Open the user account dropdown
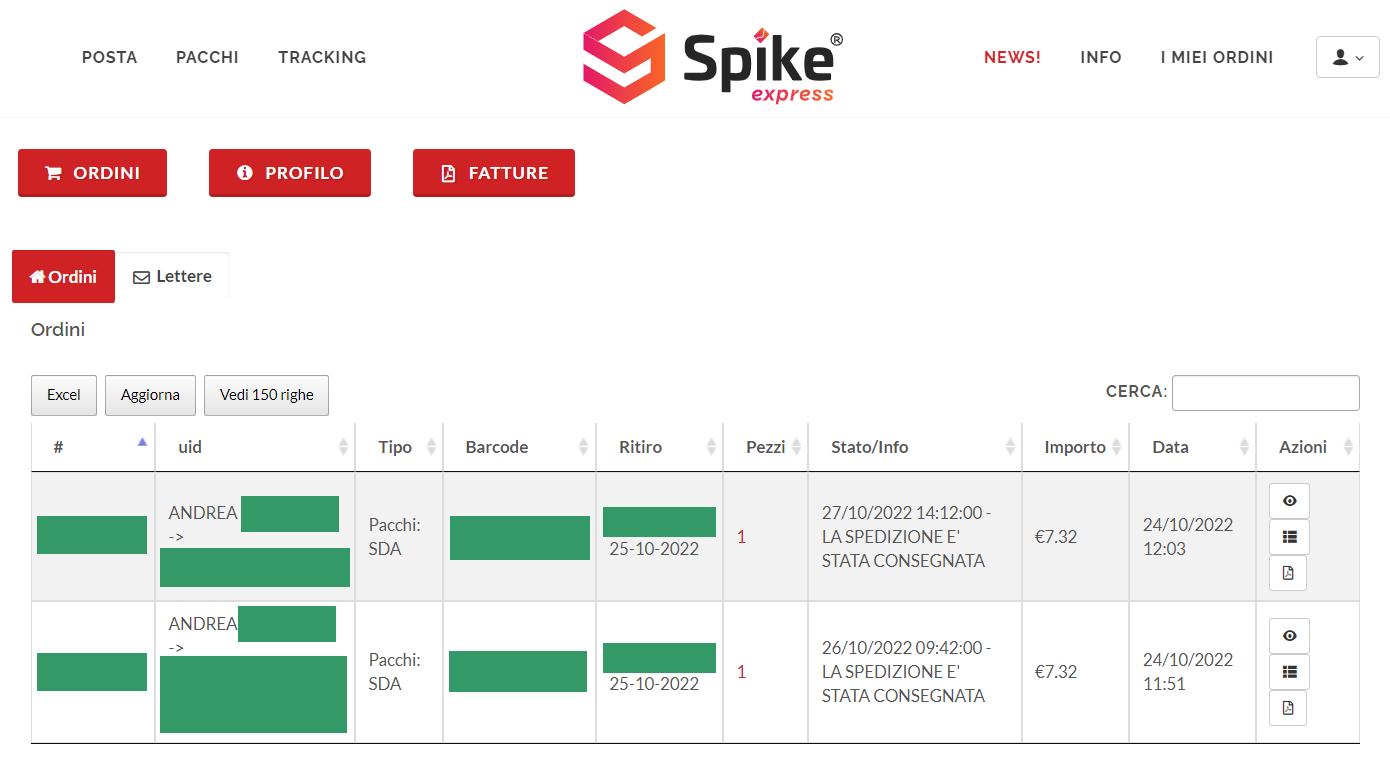Viewport: 1390px width, 757px height. [x=1347, y=57]
